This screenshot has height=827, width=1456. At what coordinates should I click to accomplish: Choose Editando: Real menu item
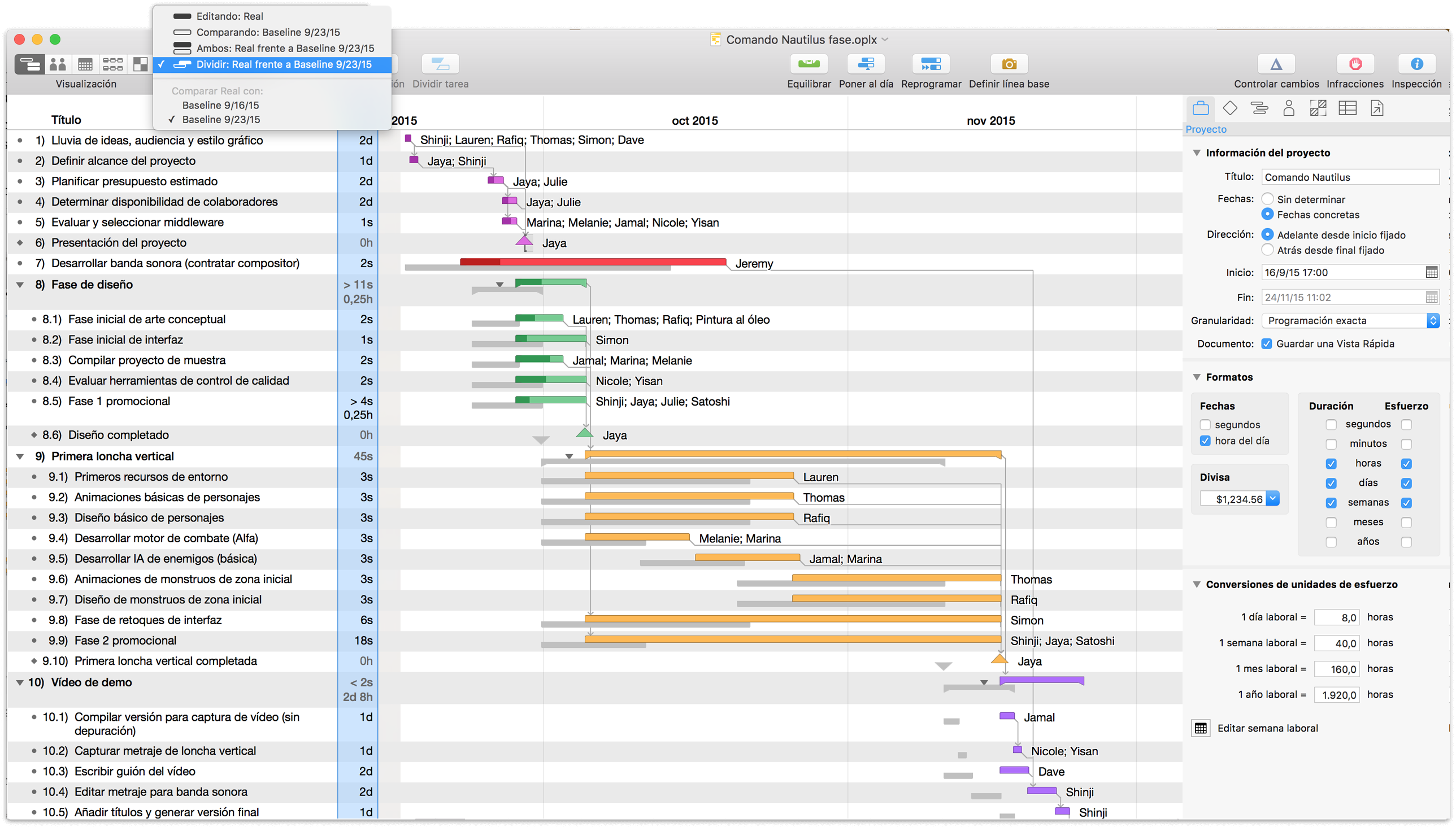pyautogui.click(x=229, y=16)
